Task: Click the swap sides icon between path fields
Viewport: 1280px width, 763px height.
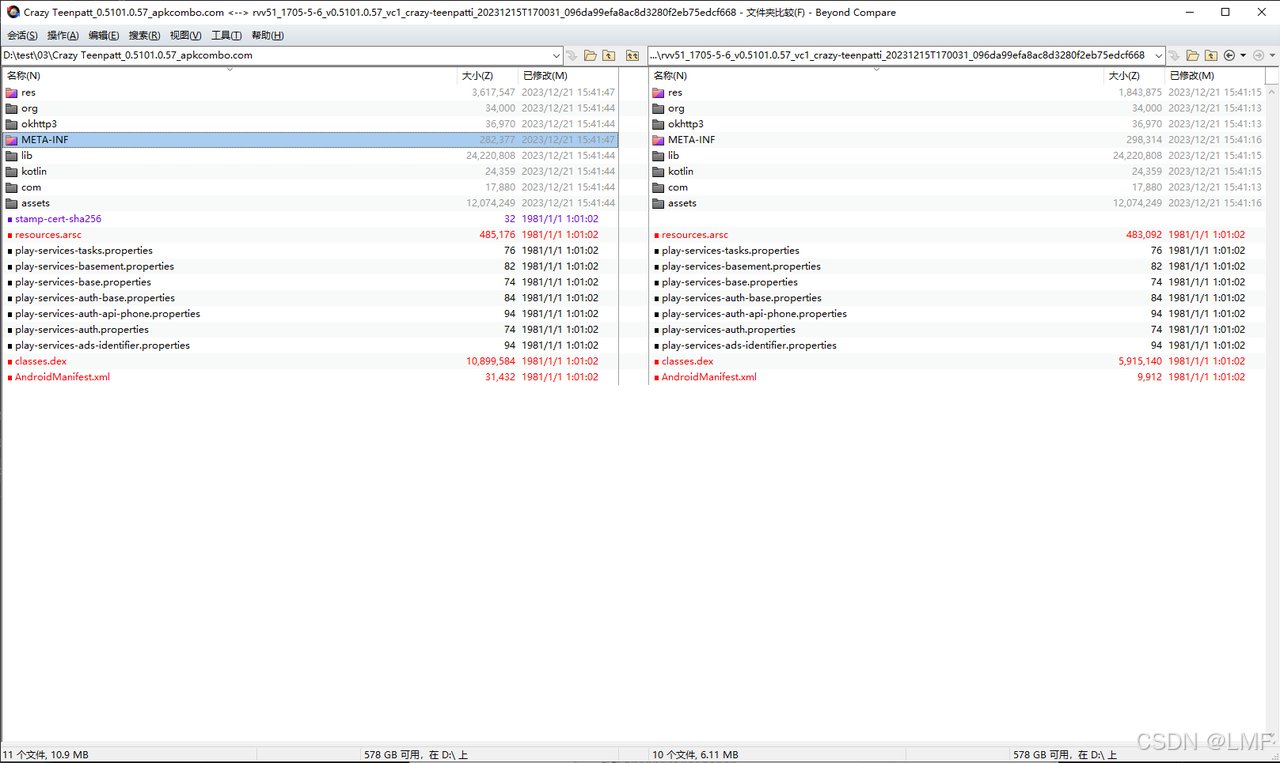Action: click(632, 55)
